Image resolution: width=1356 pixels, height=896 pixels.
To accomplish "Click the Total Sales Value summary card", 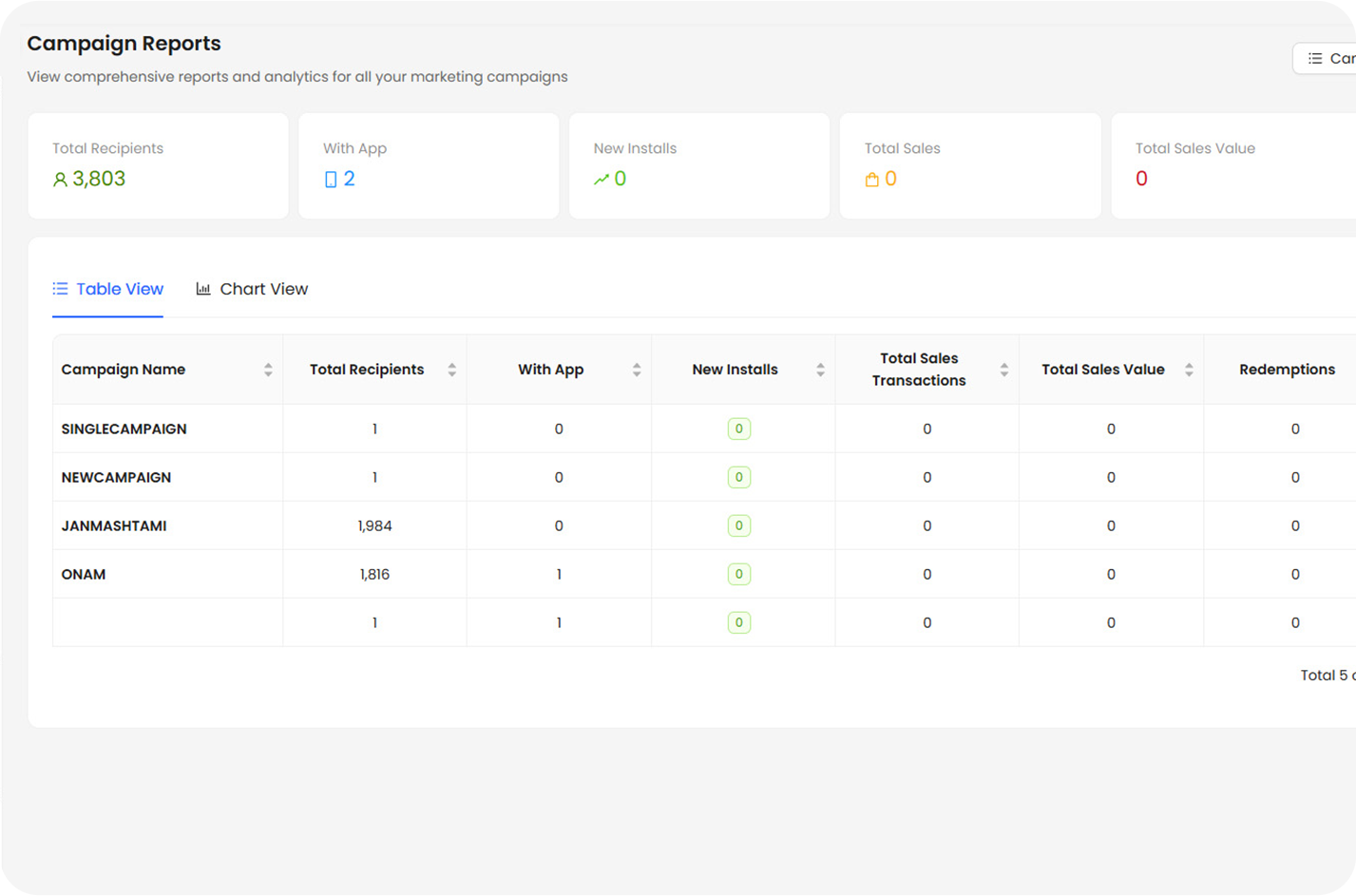I will [1232, 165].
